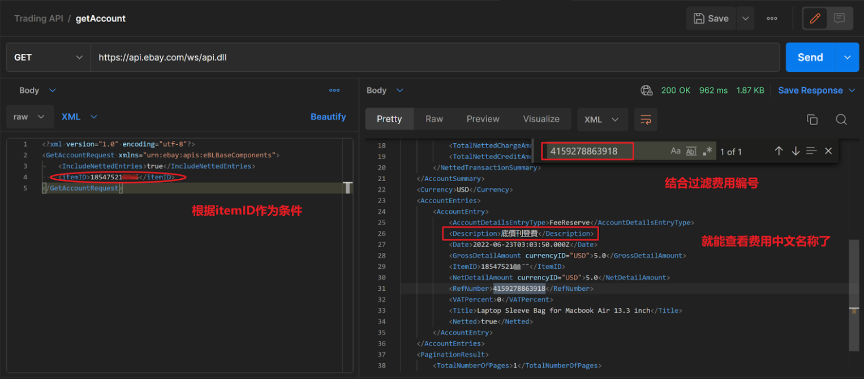The image size is (864, 380).
Task: Click the NetDetailAmount 5.0 line
Action: [560, 278]
